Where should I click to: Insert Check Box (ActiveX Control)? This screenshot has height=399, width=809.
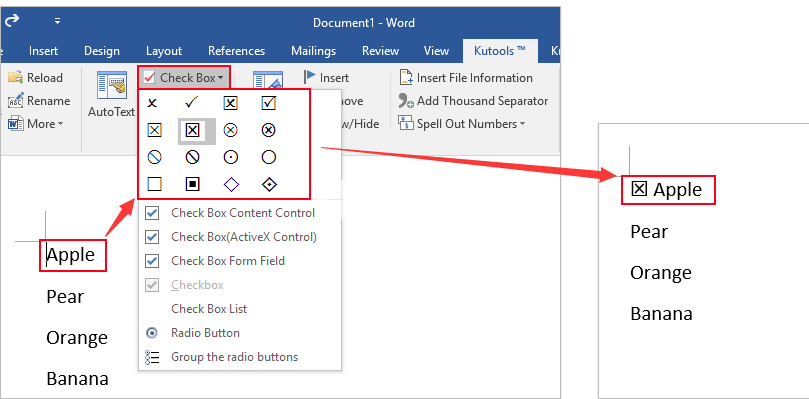[x=239, y=237]
